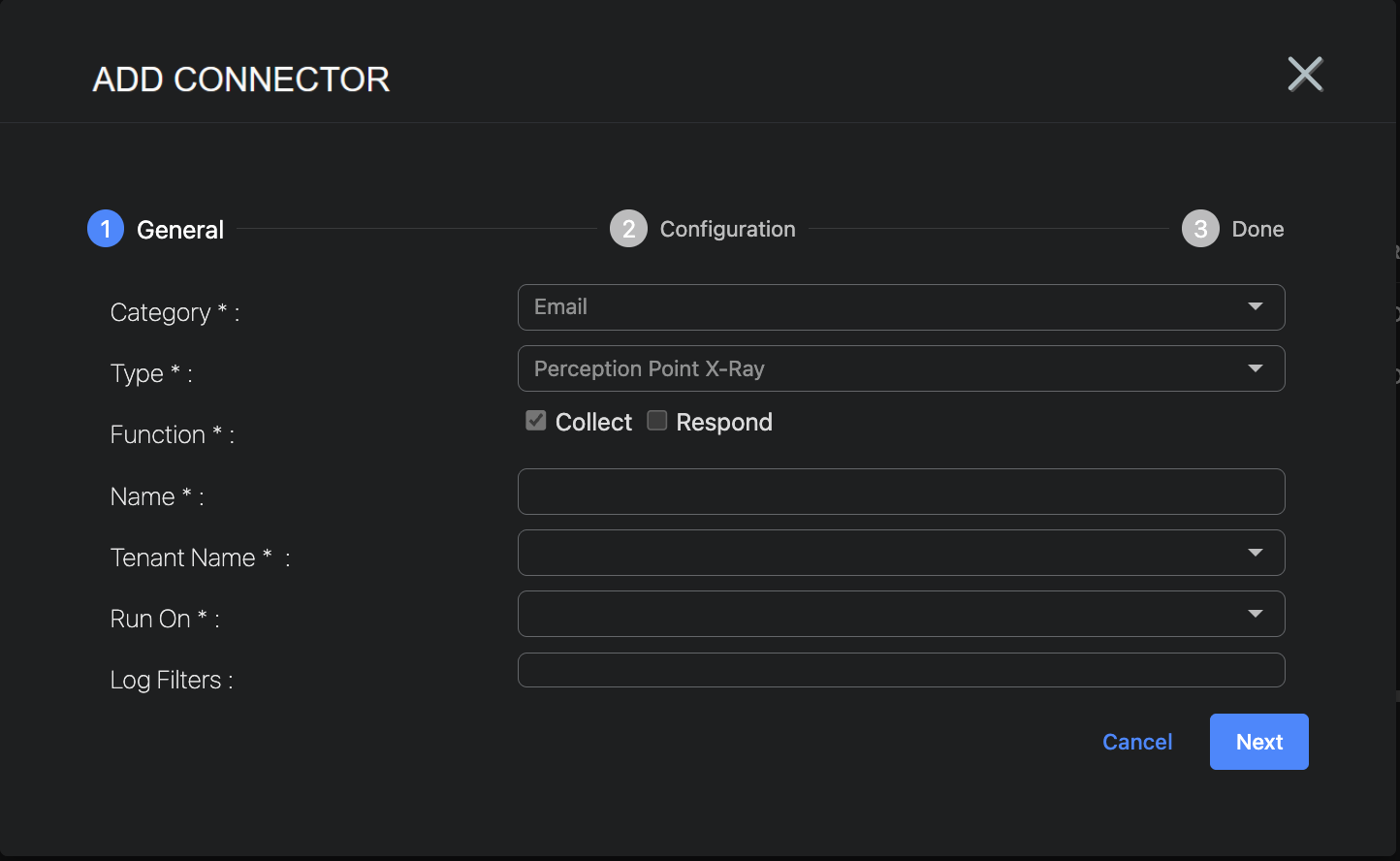Expand the Type dropdown arrow

(1256, 368)
